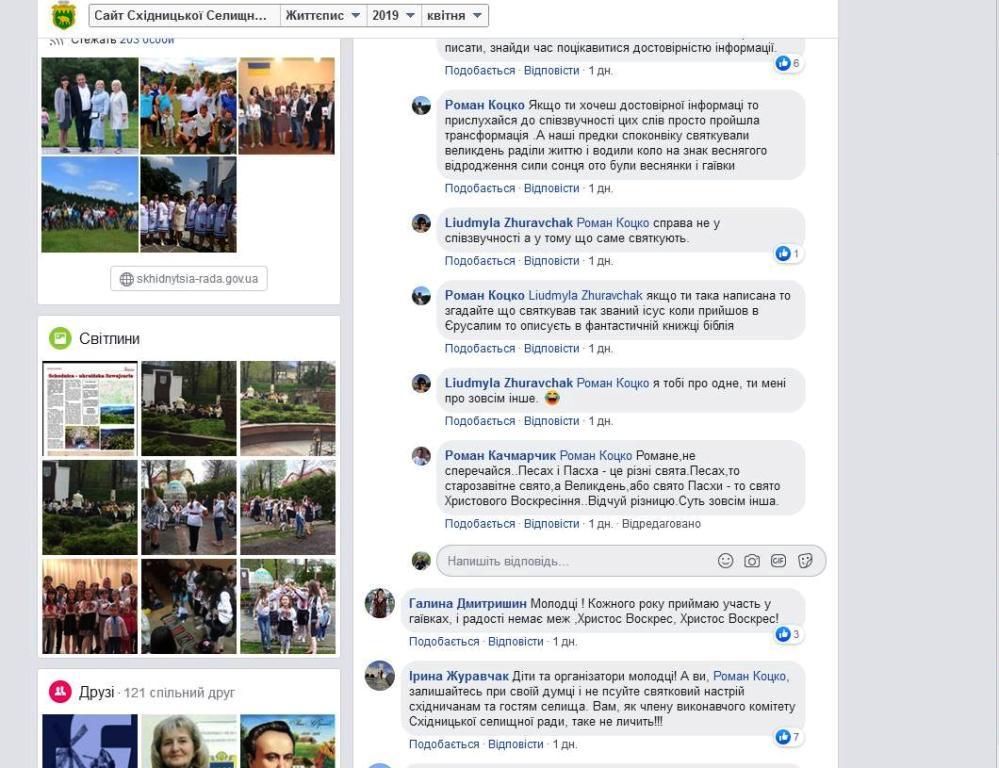Open the newspaper page photo thumbnail
The height and width of the screenshot is (768, 999).
point(89,409)
